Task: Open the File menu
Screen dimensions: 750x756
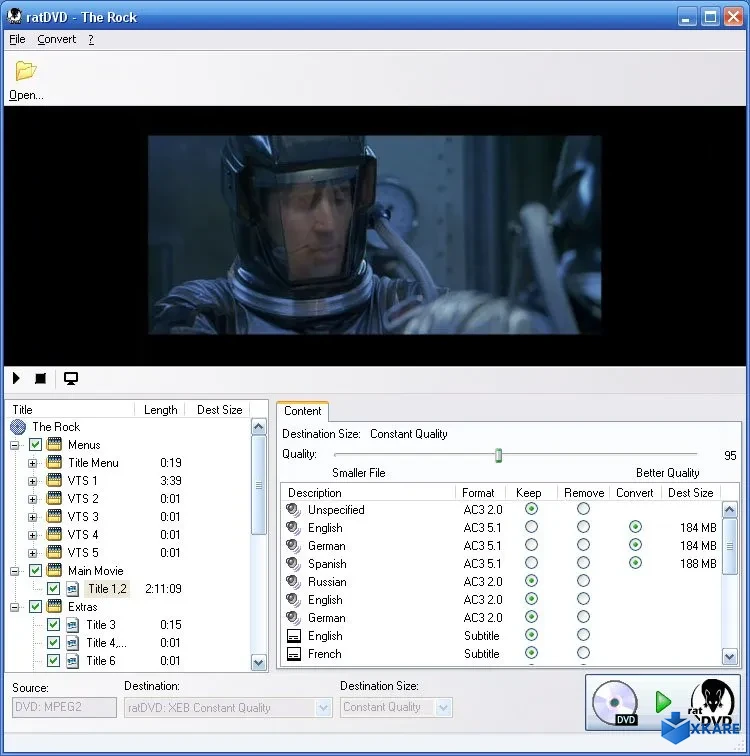Action: pyautogui.click(x=17, y=39)
